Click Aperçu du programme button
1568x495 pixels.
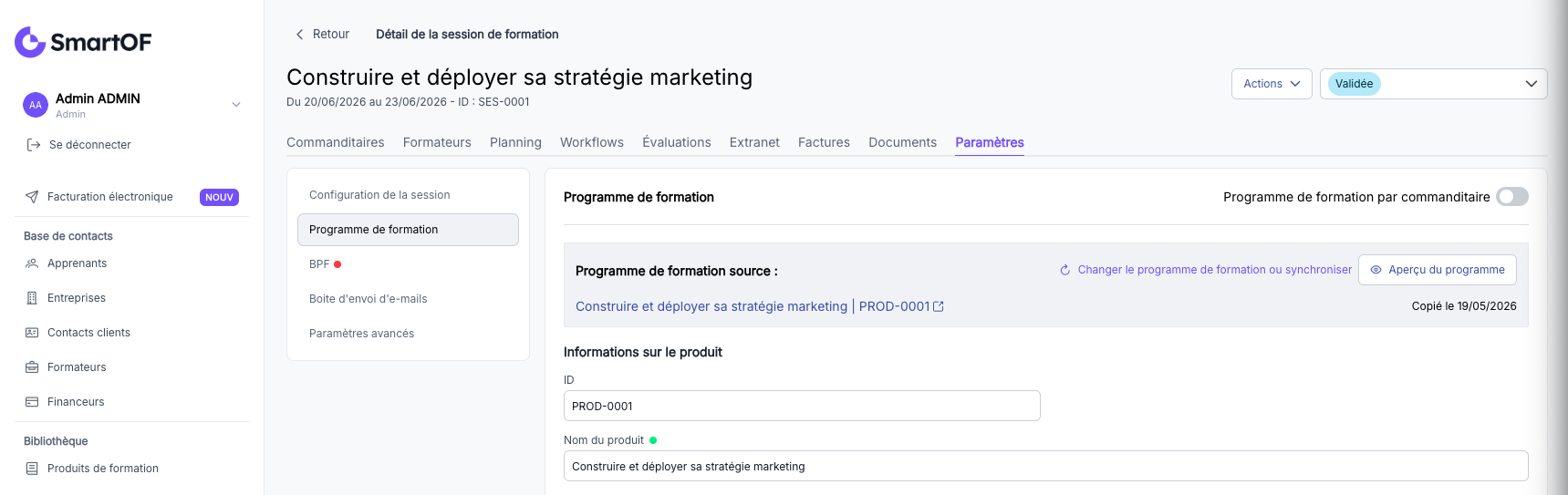tap(1438, 270)
